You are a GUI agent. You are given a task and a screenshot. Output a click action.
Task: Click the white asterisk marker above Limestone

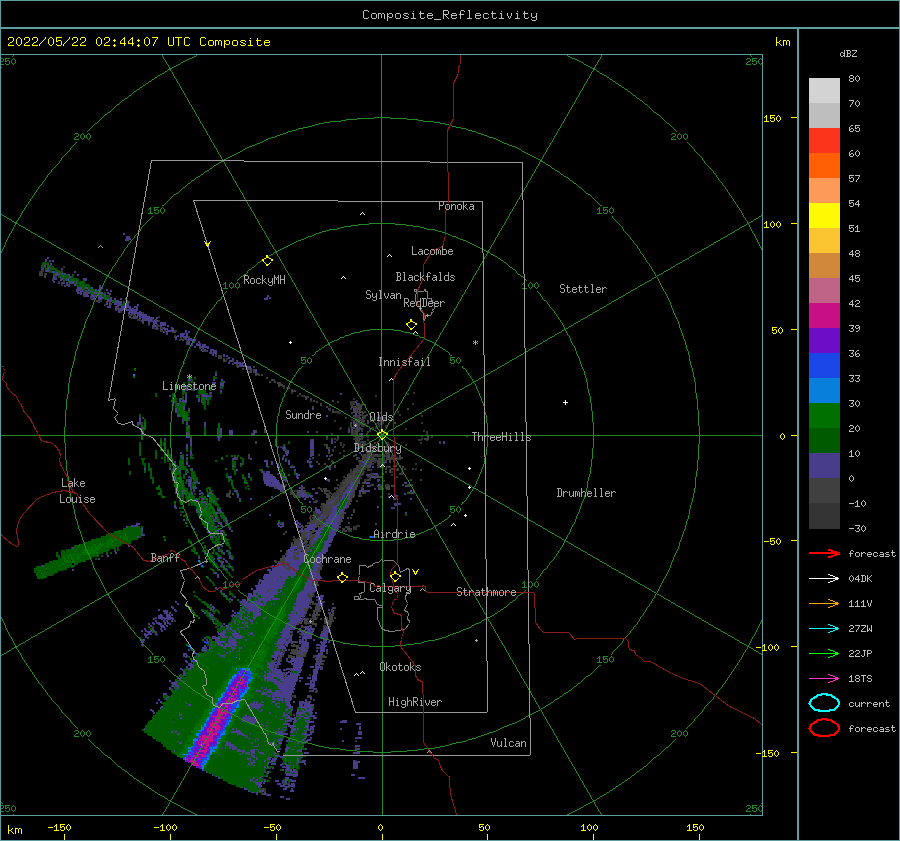[x=189, y=377]
